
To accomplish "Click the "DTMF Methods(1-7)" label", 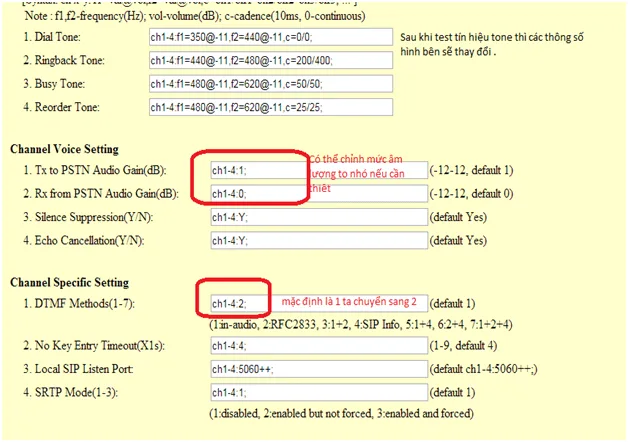I will pos(84,304).
